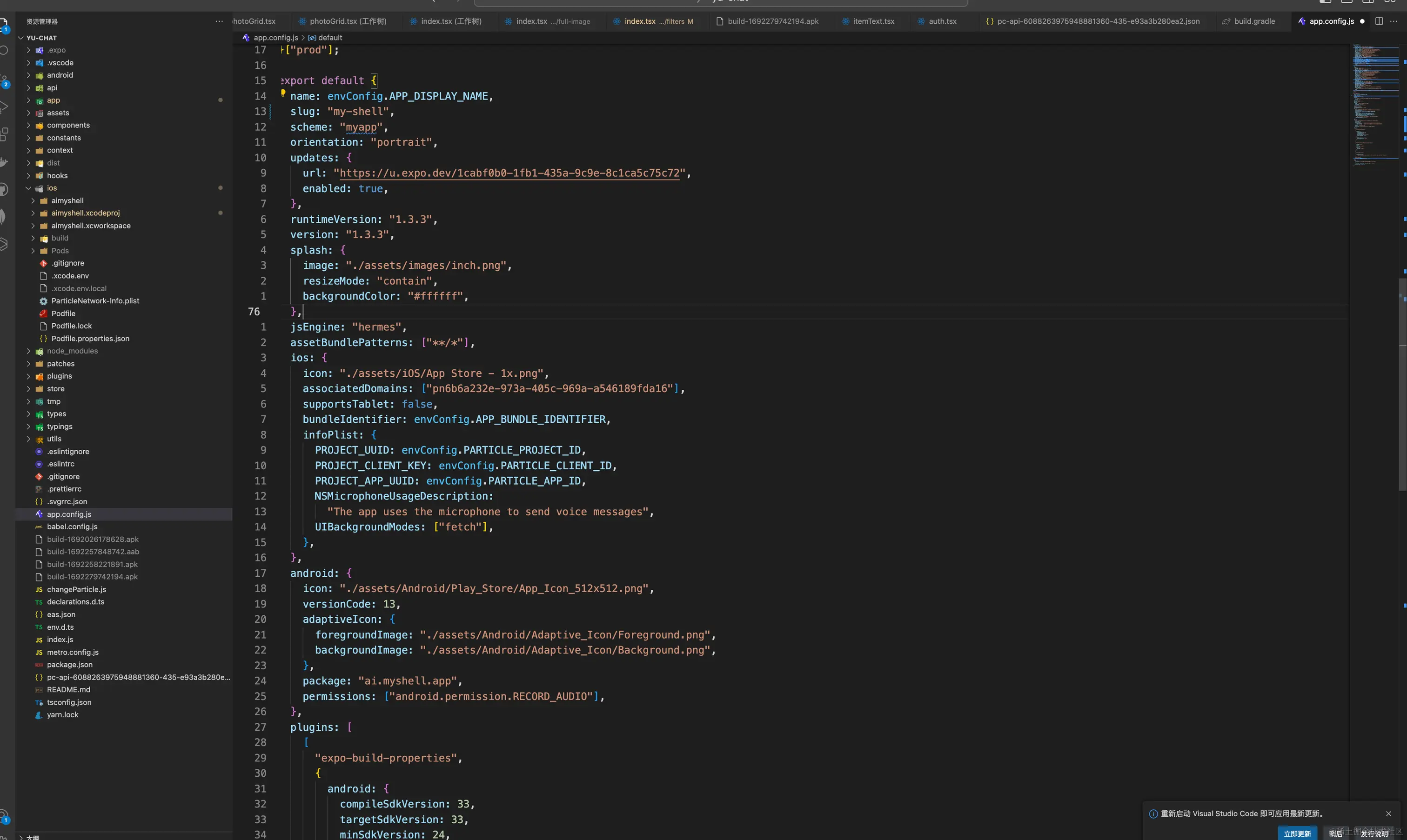Click the unsaved dot on app.config.js tab

[x=1362, y=21]
